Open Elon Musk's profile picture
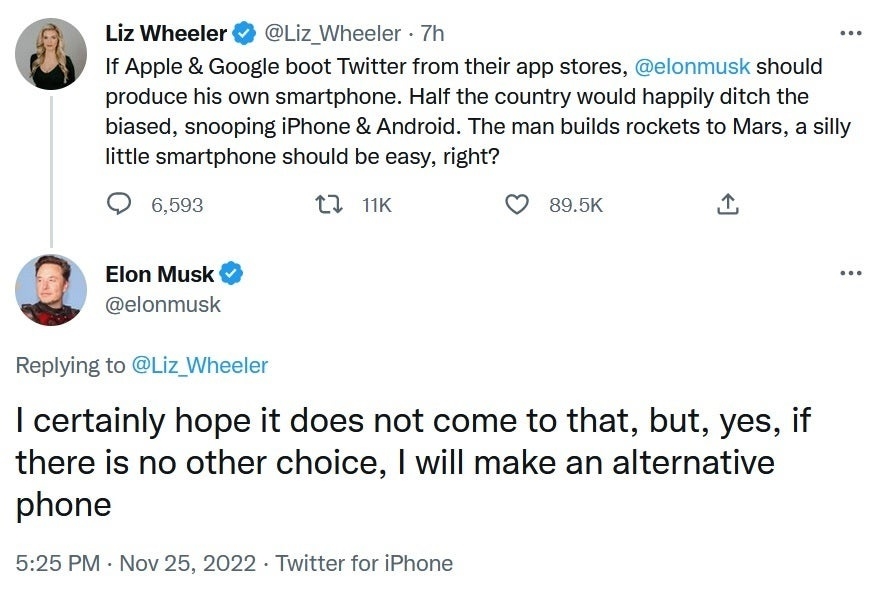 coord(51,290)
